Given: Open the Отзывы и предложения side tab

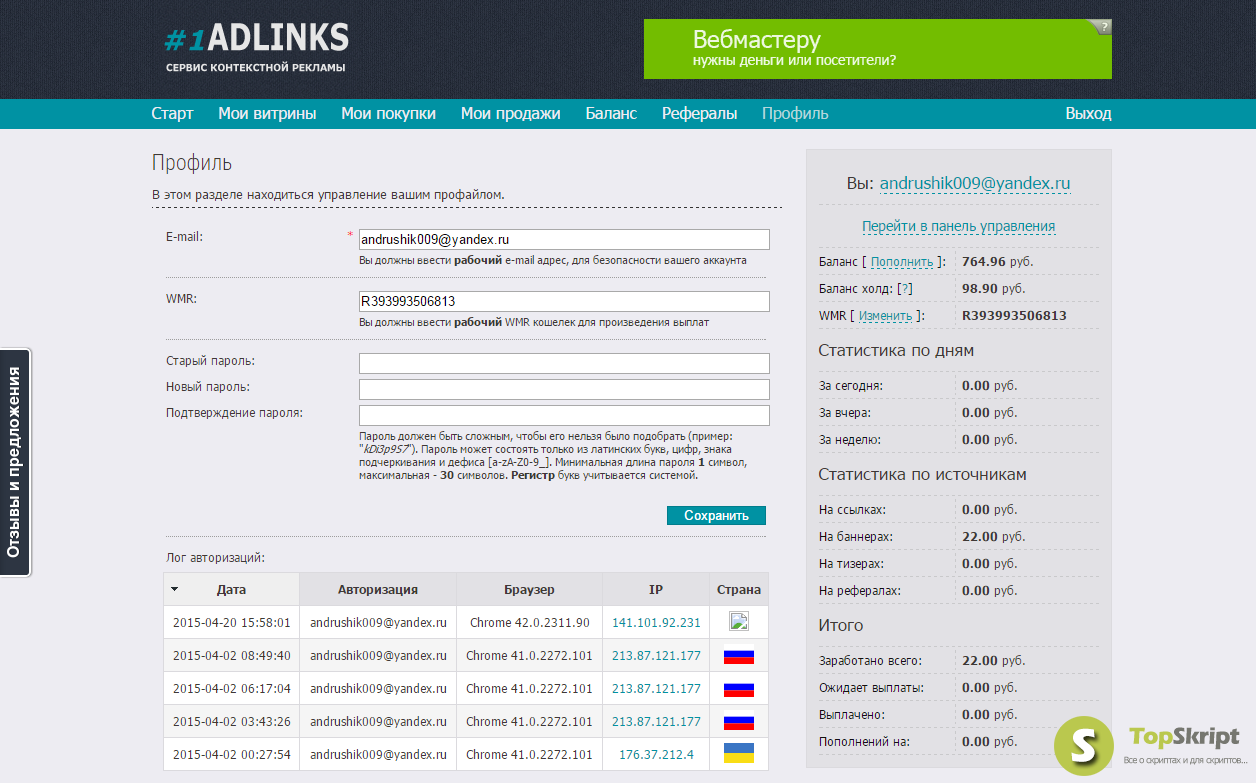Looking at the screenshot, I should (x=15, y=462).
